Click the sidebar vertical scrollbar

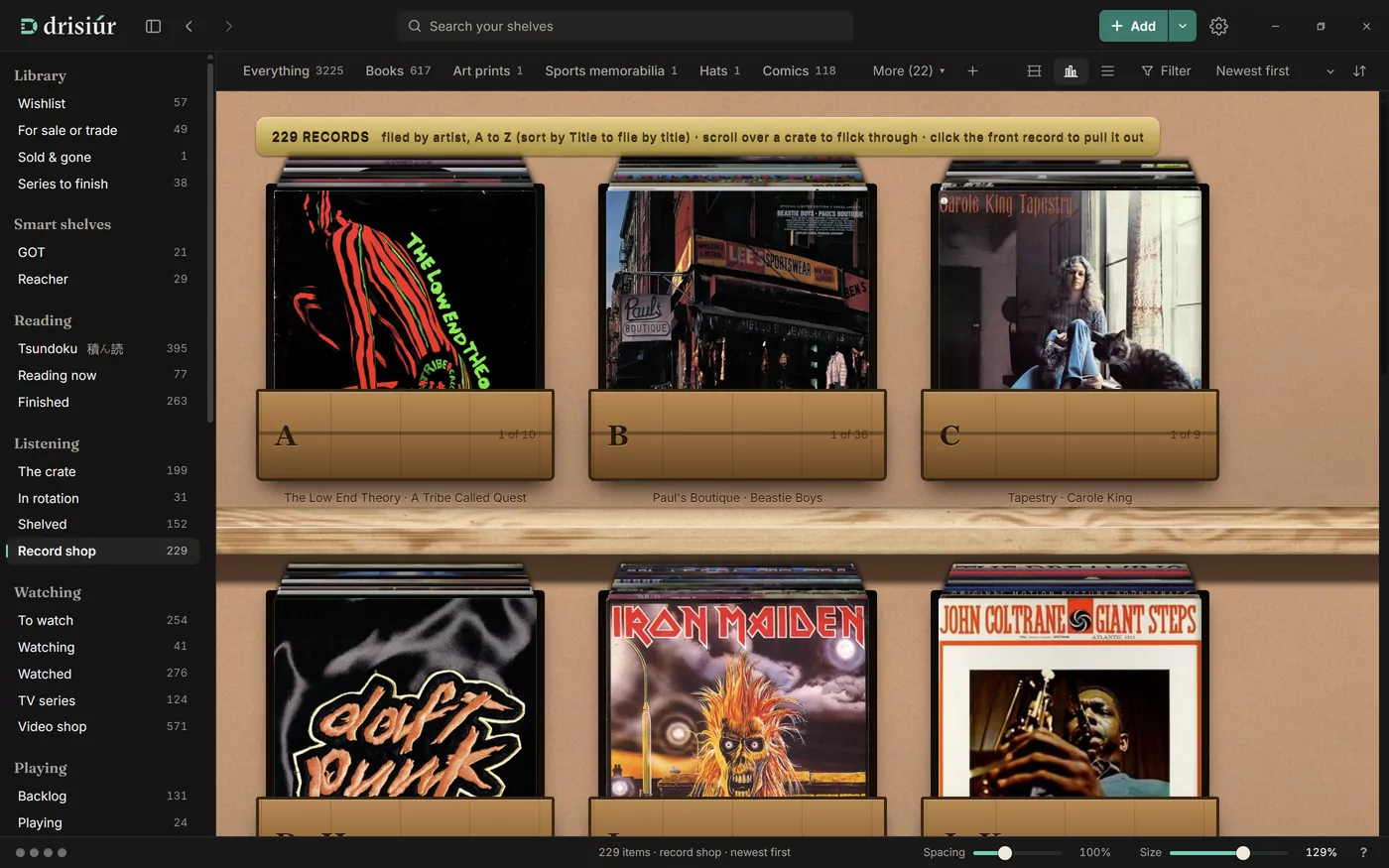[209, 243]
